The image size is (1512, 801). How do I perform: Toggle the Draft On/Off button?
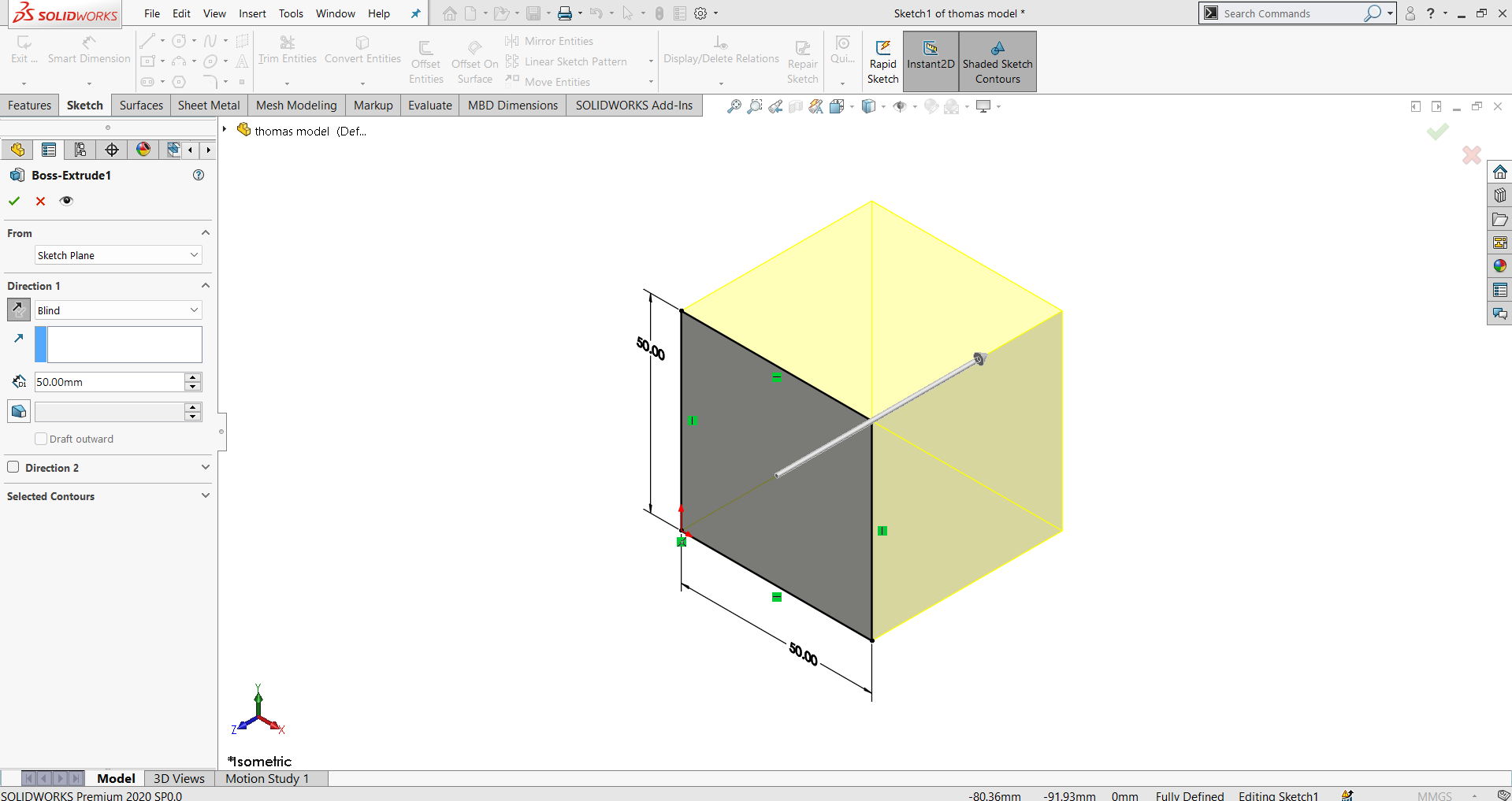(x=19, y=411)
